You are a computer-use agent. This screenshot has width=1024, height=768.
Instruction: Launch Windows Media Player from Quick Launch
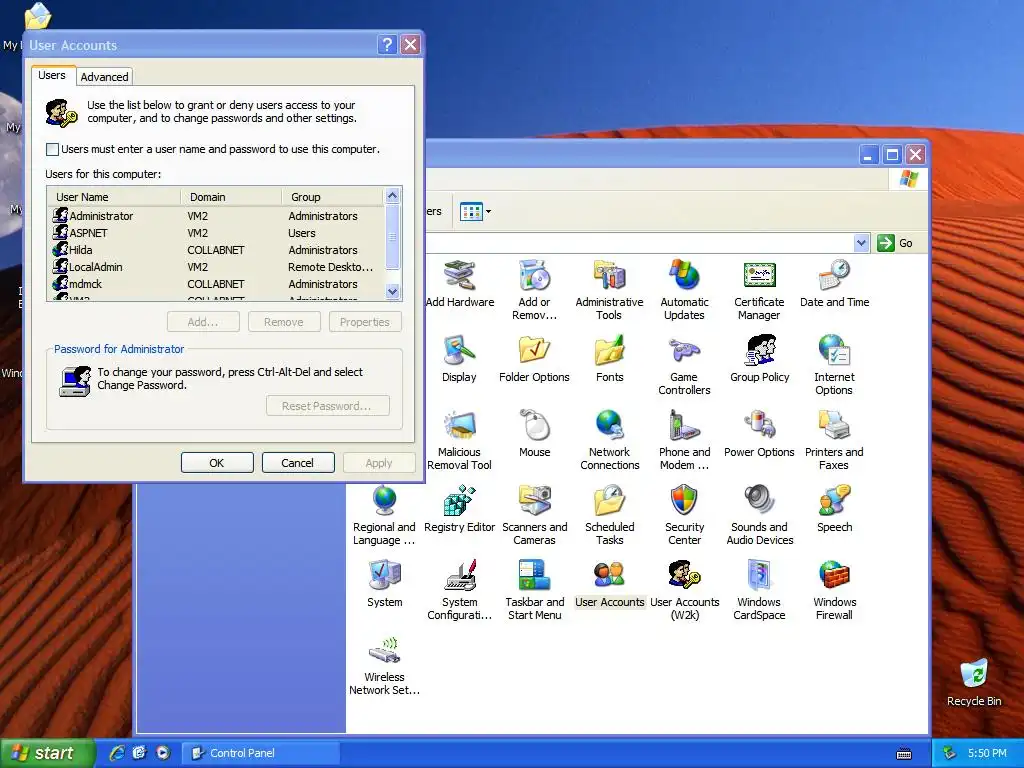coord(163,752)
